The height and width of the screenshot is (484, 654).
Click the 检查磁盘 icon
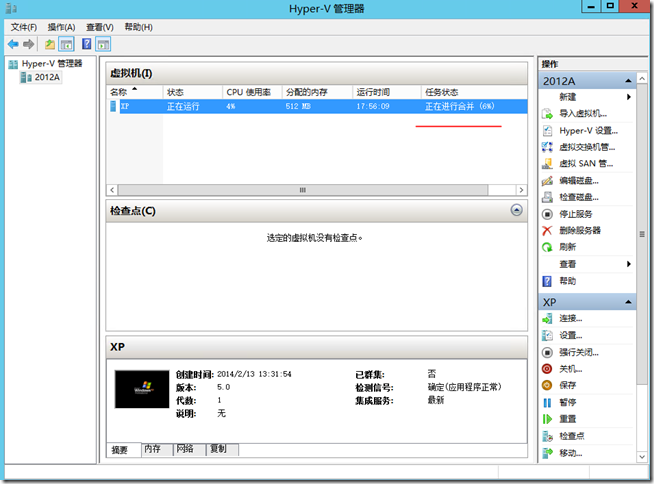pyautogui.click(x=547, y=197)
